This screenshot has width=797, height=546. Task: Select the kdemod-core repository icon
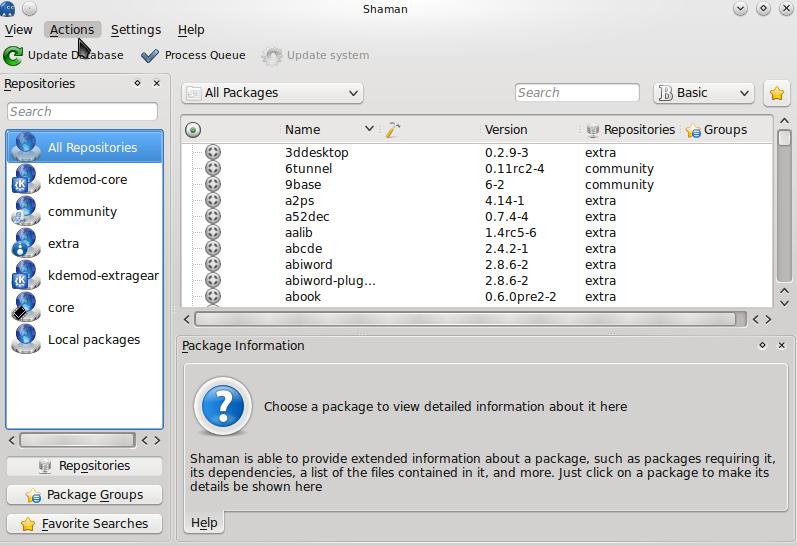(x=25, y=180)
